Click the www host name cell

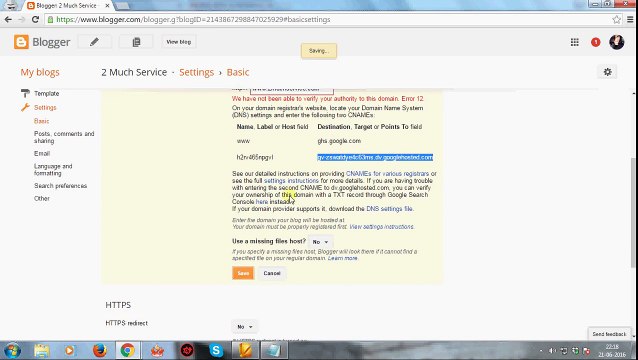pyautogui.click(x=243, y=141)
